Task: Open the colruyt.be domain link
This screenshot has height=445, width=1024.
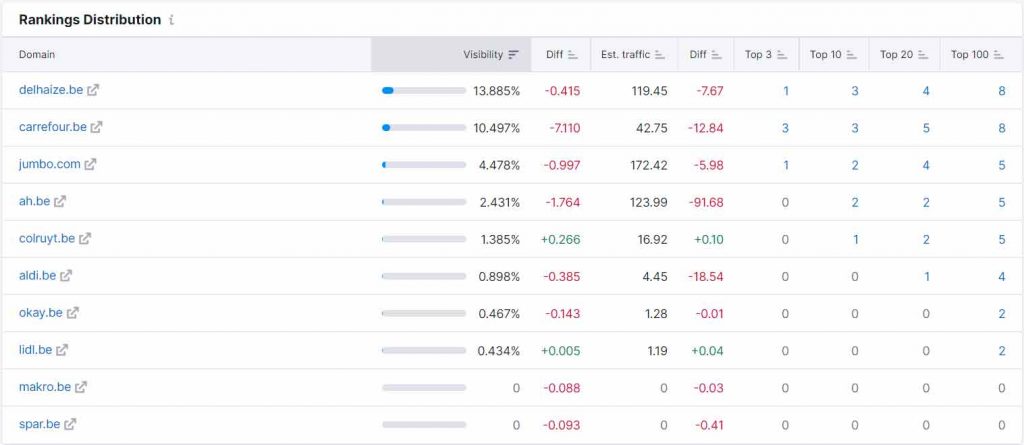Action: pos(47,239)
